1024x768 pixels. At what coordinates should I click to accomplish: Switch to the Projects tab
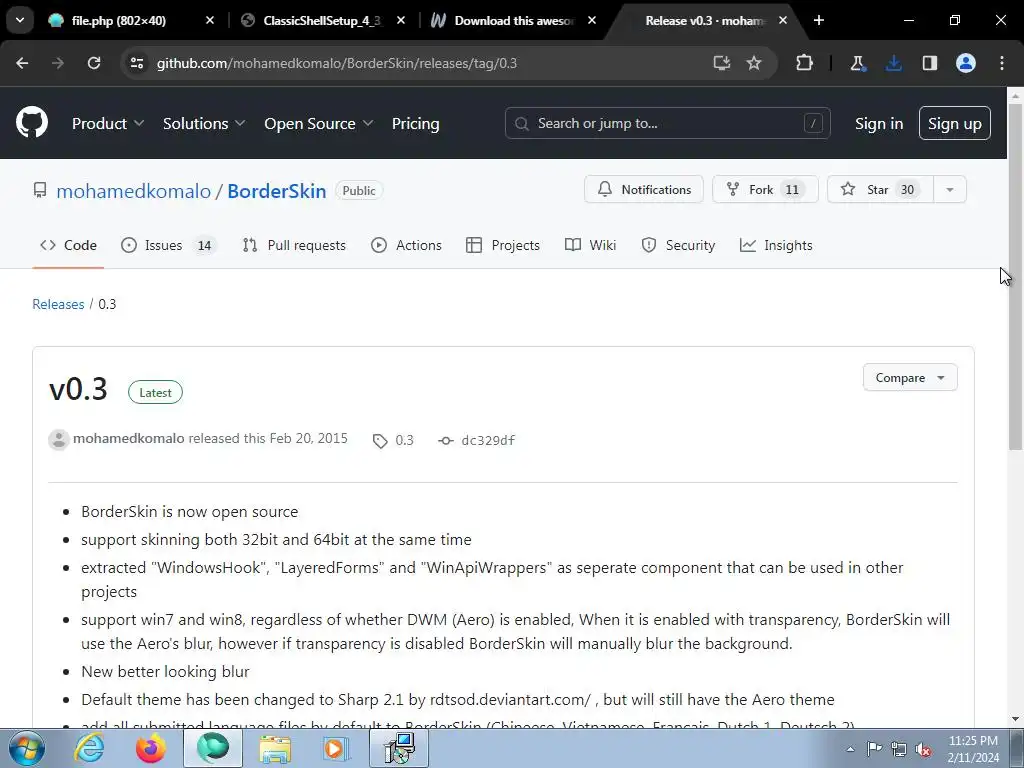point(503,245)
